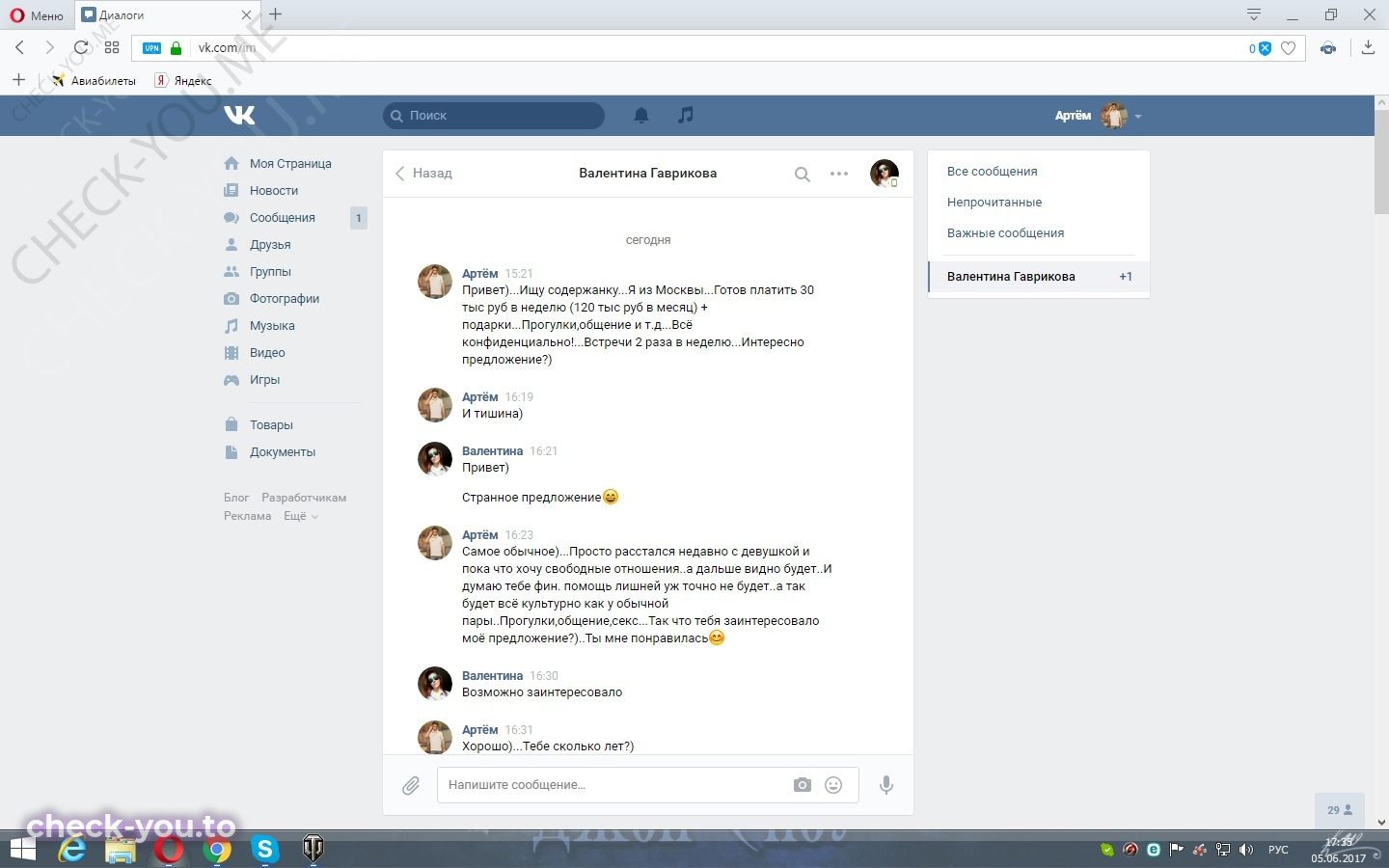Select Все сообщения filter
The image size is (1389, 868).
click(x=993, y=172)
